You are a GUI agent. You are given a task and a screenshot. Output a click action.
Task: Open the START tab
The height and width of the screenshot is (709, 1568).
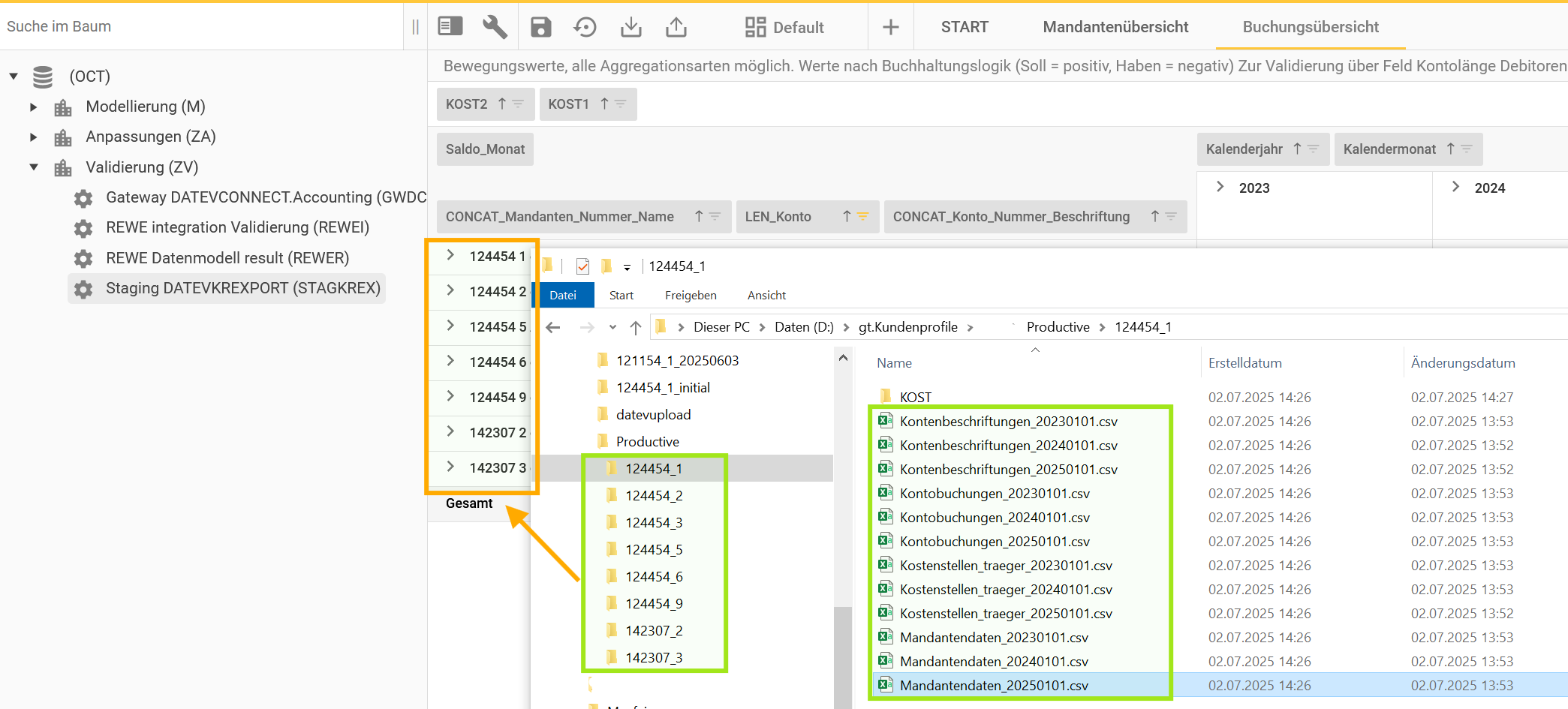(965, 27)
